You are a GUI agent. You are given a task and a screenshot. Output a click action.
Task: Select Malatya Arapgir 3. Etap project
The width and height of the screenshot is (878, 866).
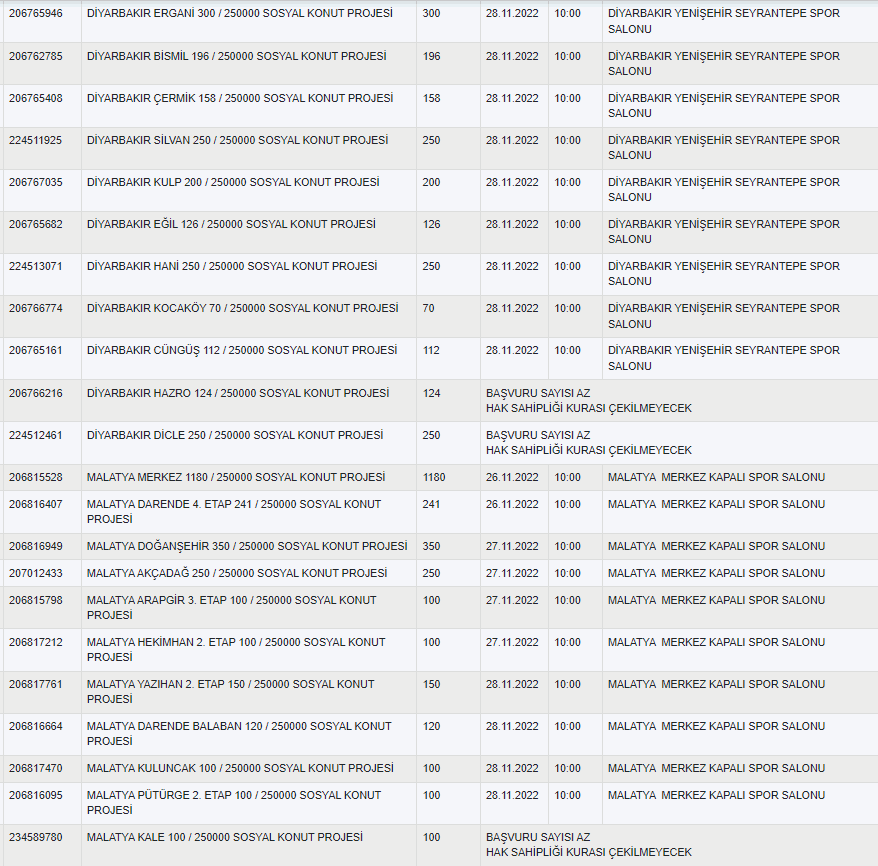[x=231, y=607]
